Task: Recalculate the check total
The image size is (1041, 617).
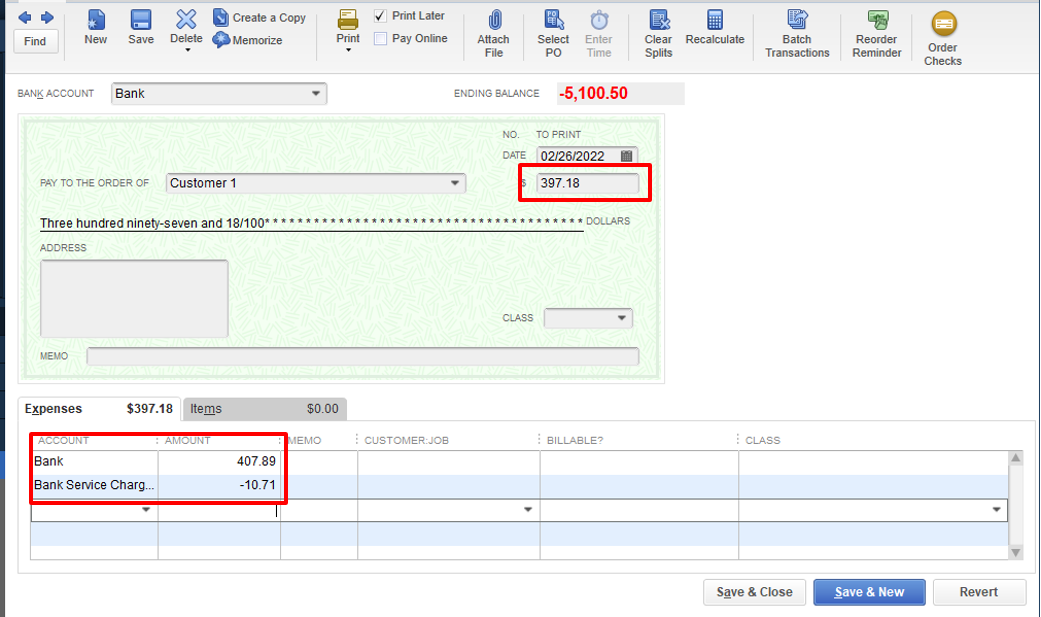Action: [x=715, y=29]
